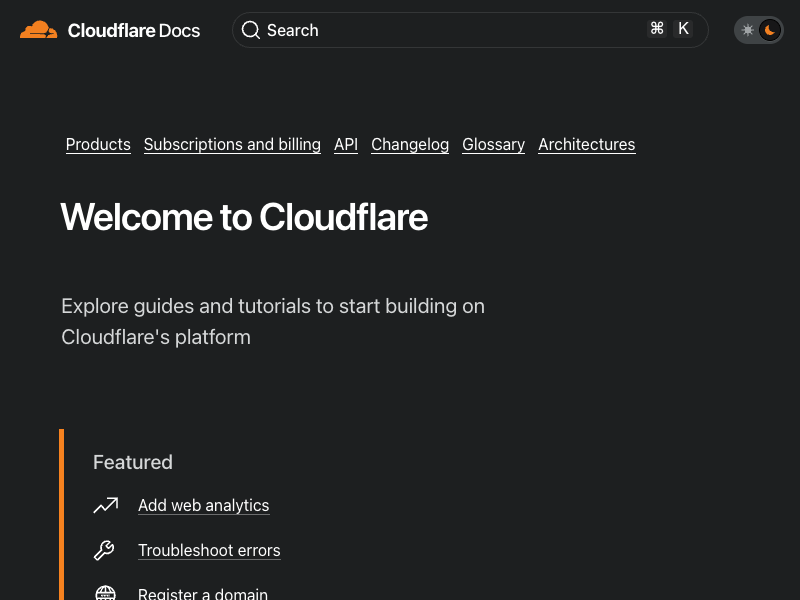Click the Featured section heading
The width and height of the screenshot is (800, 600).
click(x=133, y=462)
